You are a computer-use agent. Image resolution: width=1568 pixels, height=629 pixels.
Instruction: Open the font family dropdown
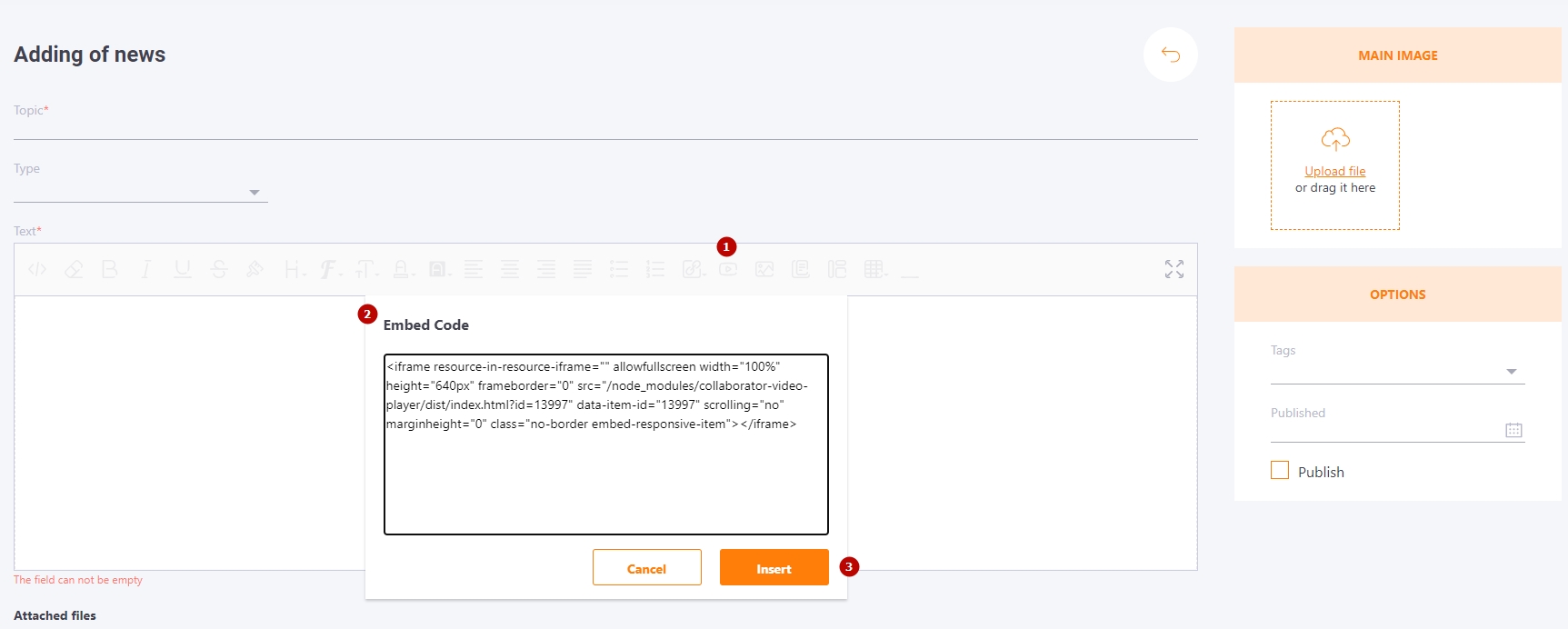pos(331,269)
